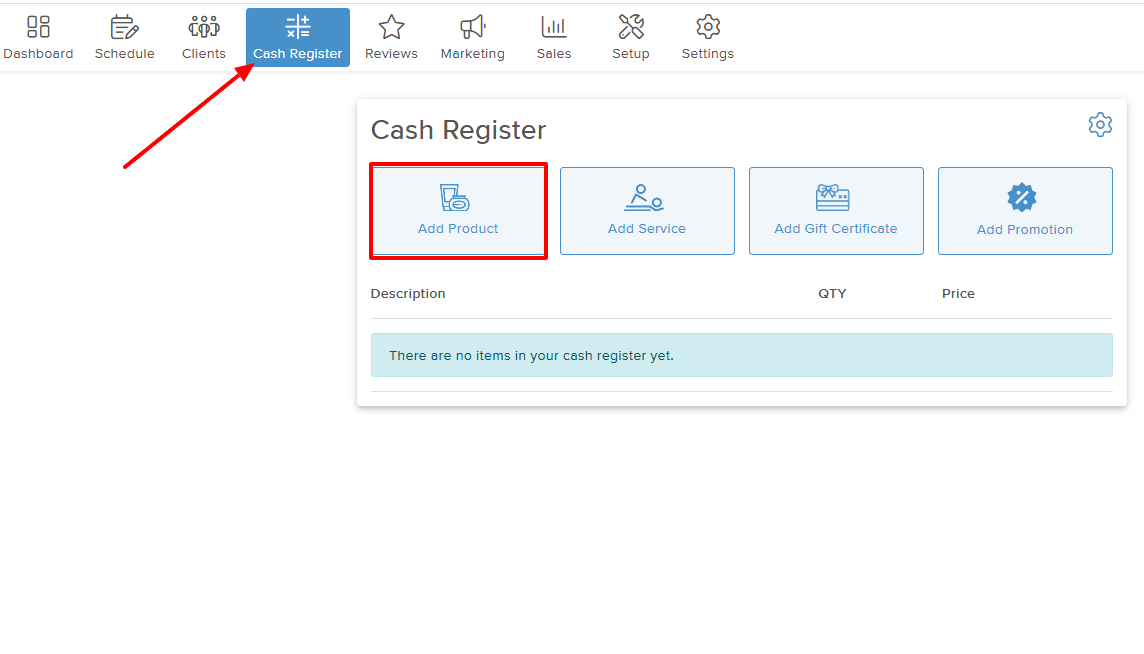Open Schedule calendar icon in navigation

[x=124, y=27]
